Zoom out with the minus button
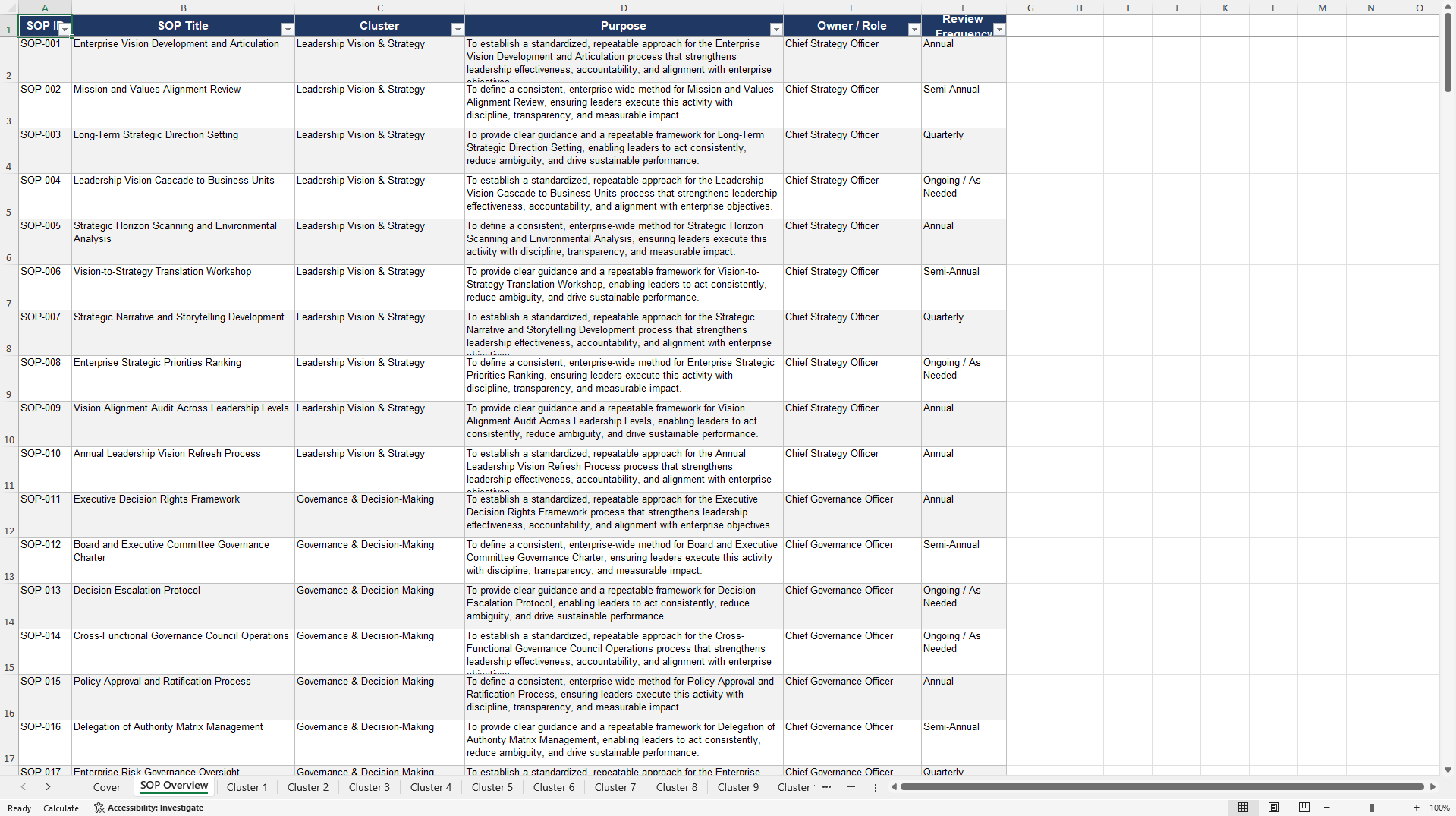Image resolution: width=1456 pixels, height=816 pixels. coord(1327,808)
